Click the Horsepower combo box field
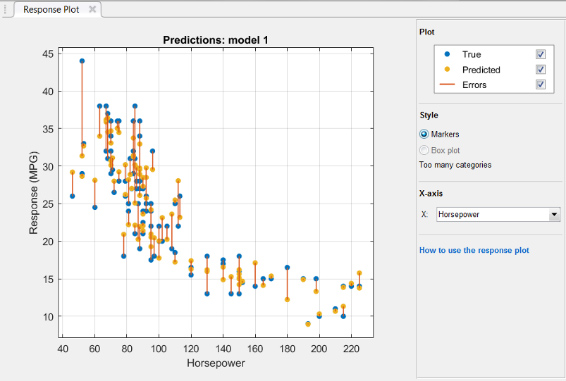566x381 pixels. click(x=498, y=215)
